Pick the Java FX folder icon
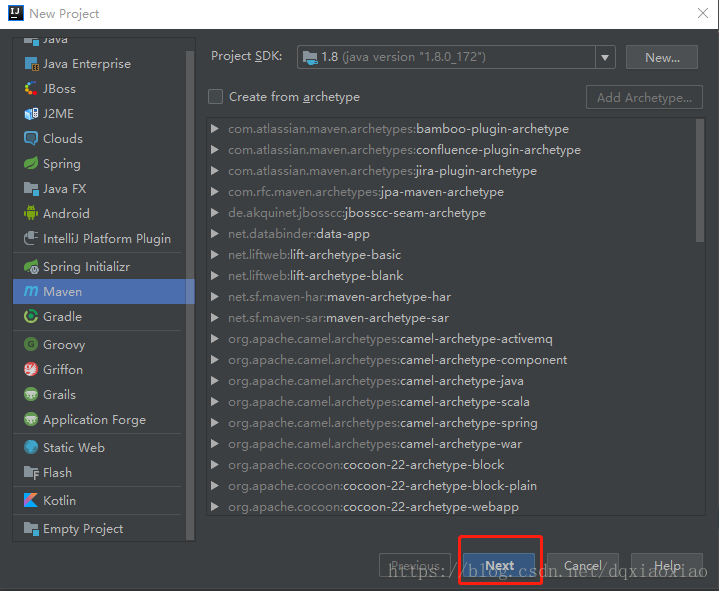719x591 pixels. [31, 188]
